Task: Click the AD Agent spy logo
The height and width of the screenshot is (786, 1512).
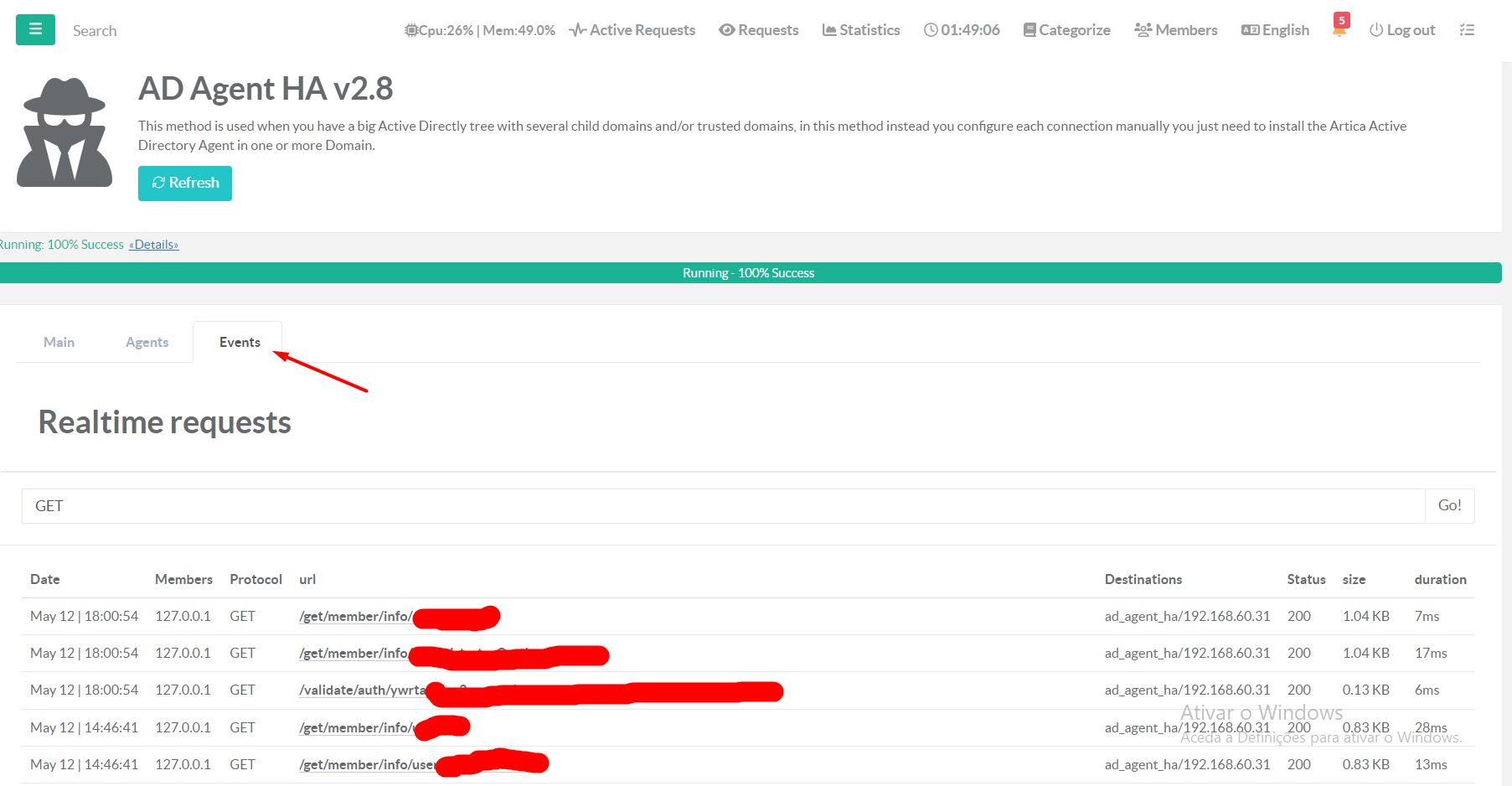Action: pyautogui.click(x=65, y=132)
